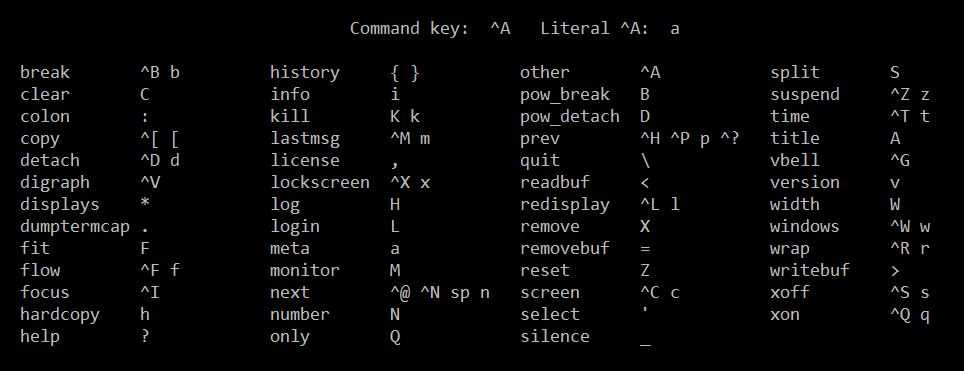
Task: Click the 'history' command label
Action: [305, 73]
